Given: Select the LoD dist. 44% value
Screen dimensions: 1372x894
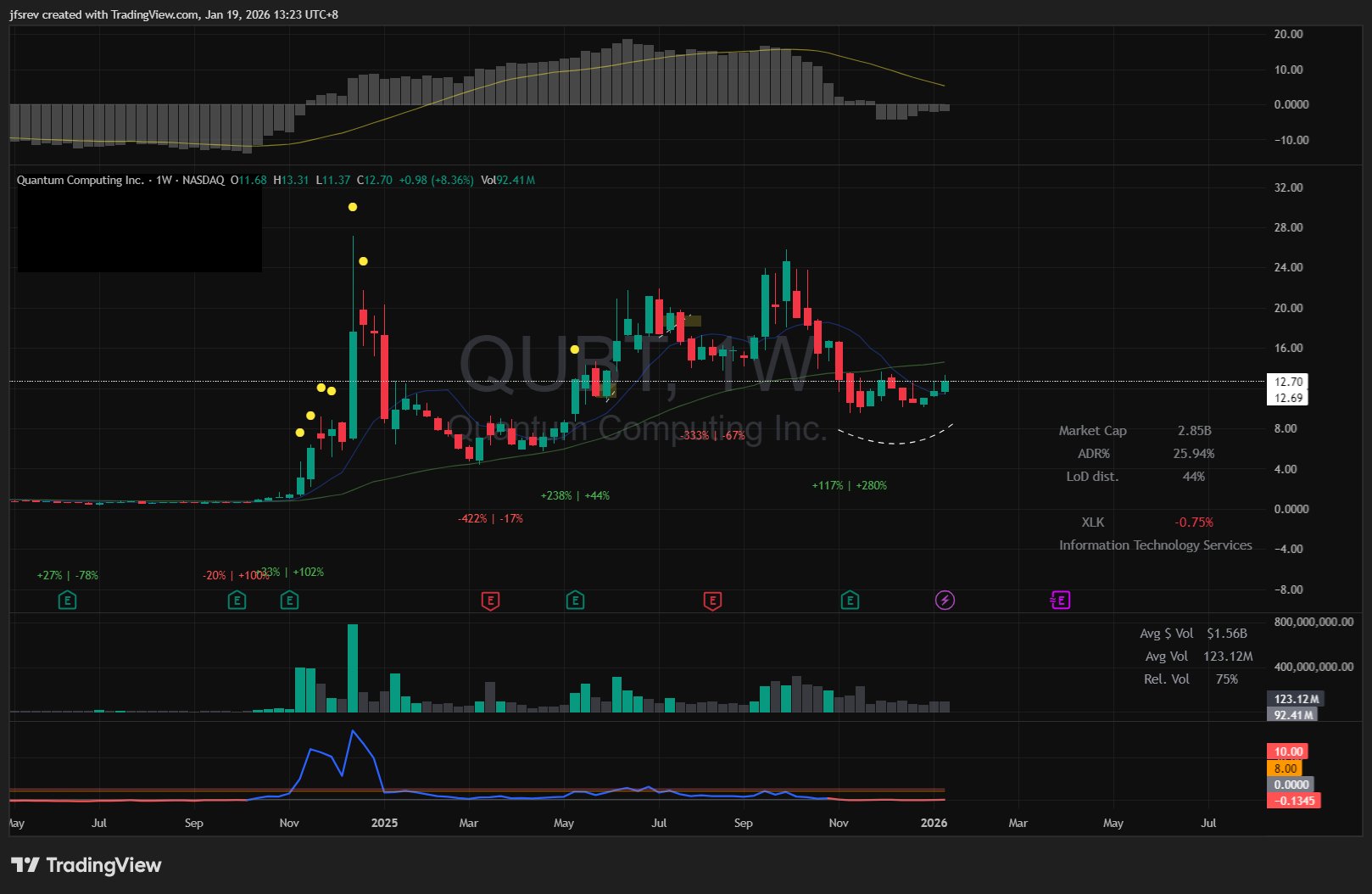Looking at the screenshot, I should (1193, 477).
